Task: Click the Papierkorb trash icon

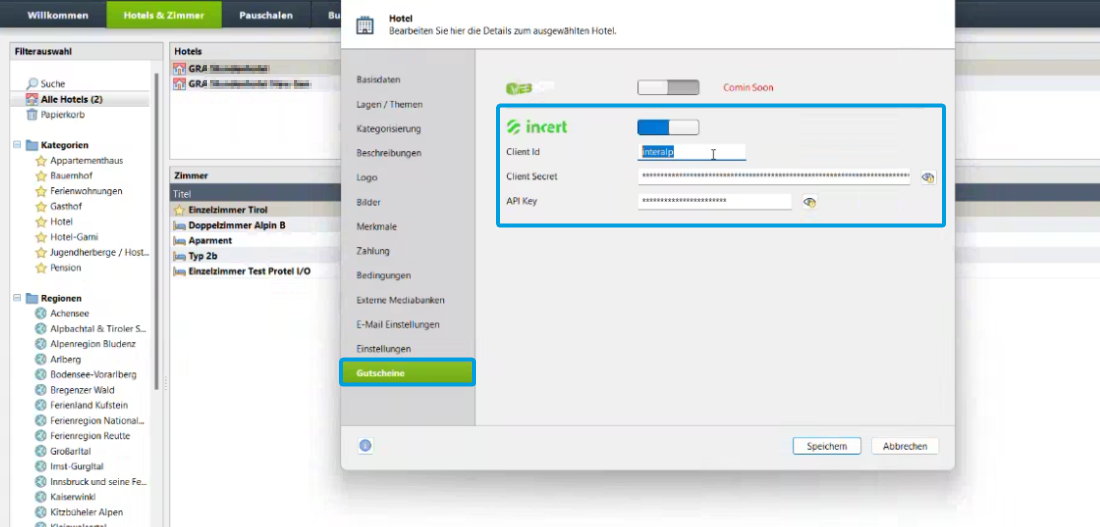Action: coord(32,114)
